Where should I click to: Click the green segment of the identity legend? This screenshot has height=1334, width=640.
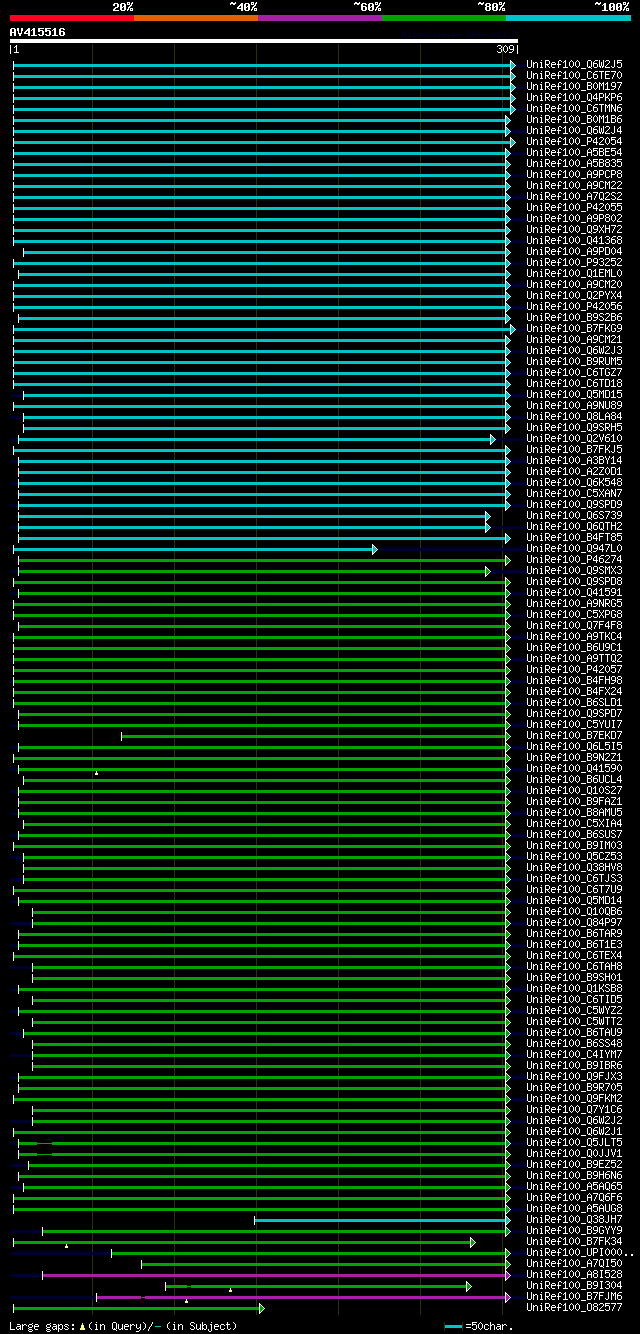(x=443, y=18)
